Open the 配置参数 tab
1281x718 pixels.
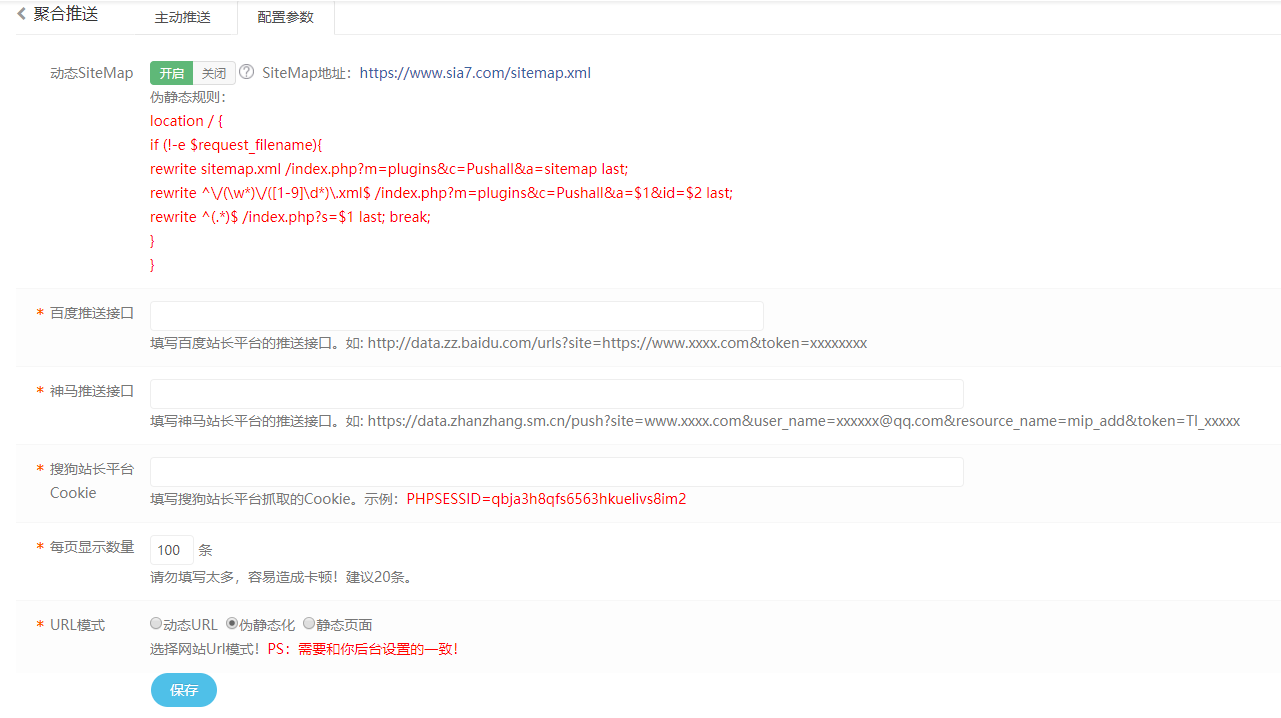(285, 18)
